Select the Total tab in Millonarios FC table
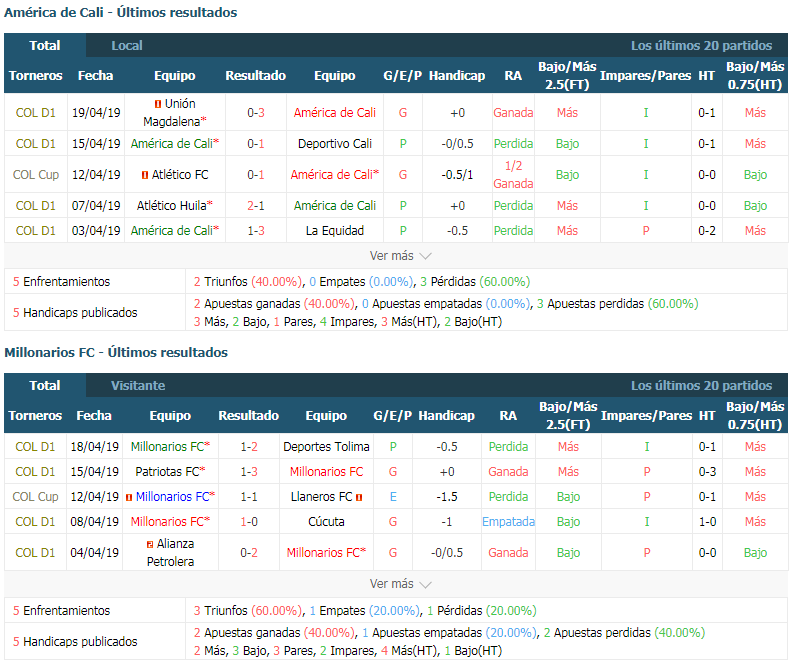This screenshot has width=791, height=660. pos(45,386)
